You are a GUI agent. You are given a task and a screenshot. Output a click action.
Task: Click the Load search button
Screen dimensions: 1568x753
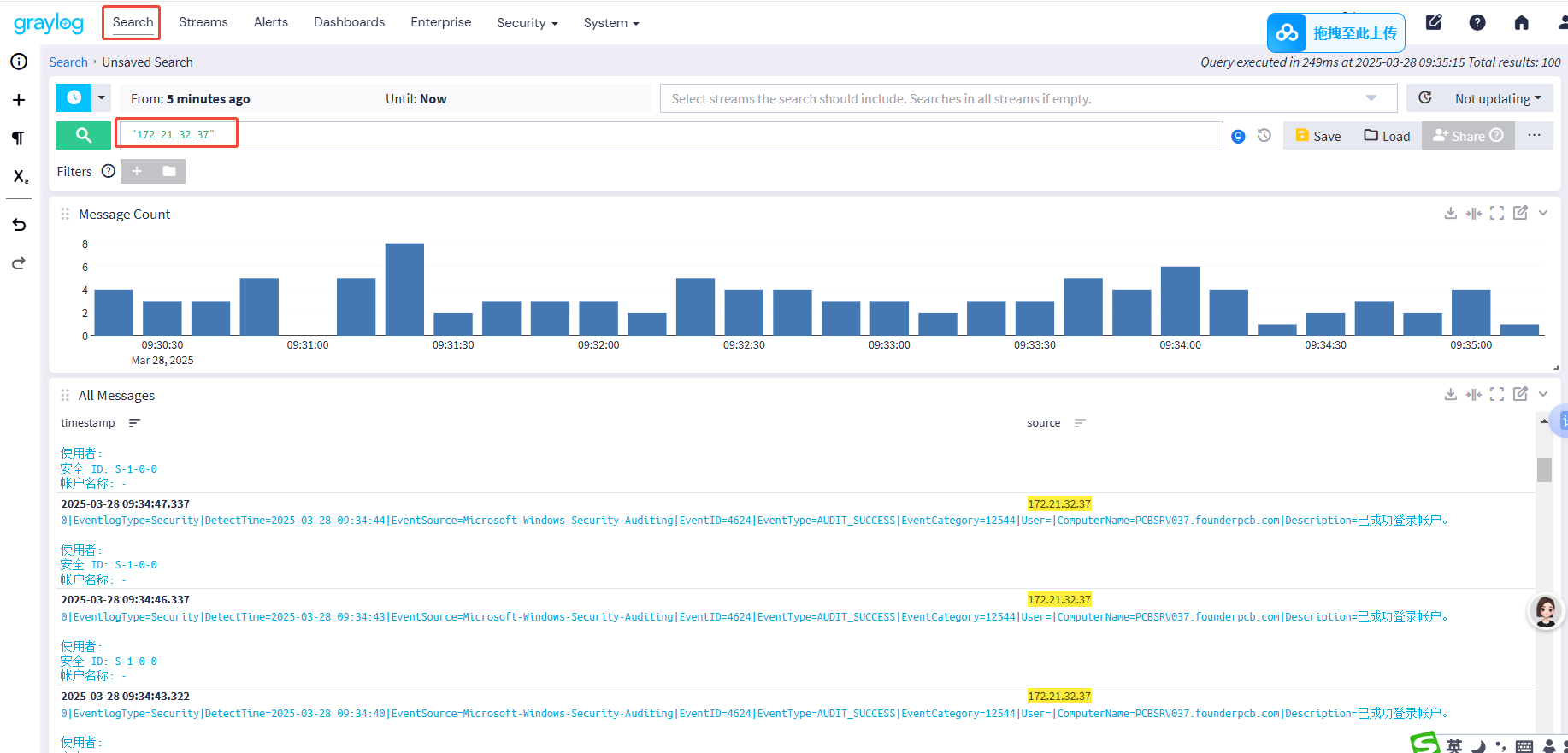coord(1387,135)
